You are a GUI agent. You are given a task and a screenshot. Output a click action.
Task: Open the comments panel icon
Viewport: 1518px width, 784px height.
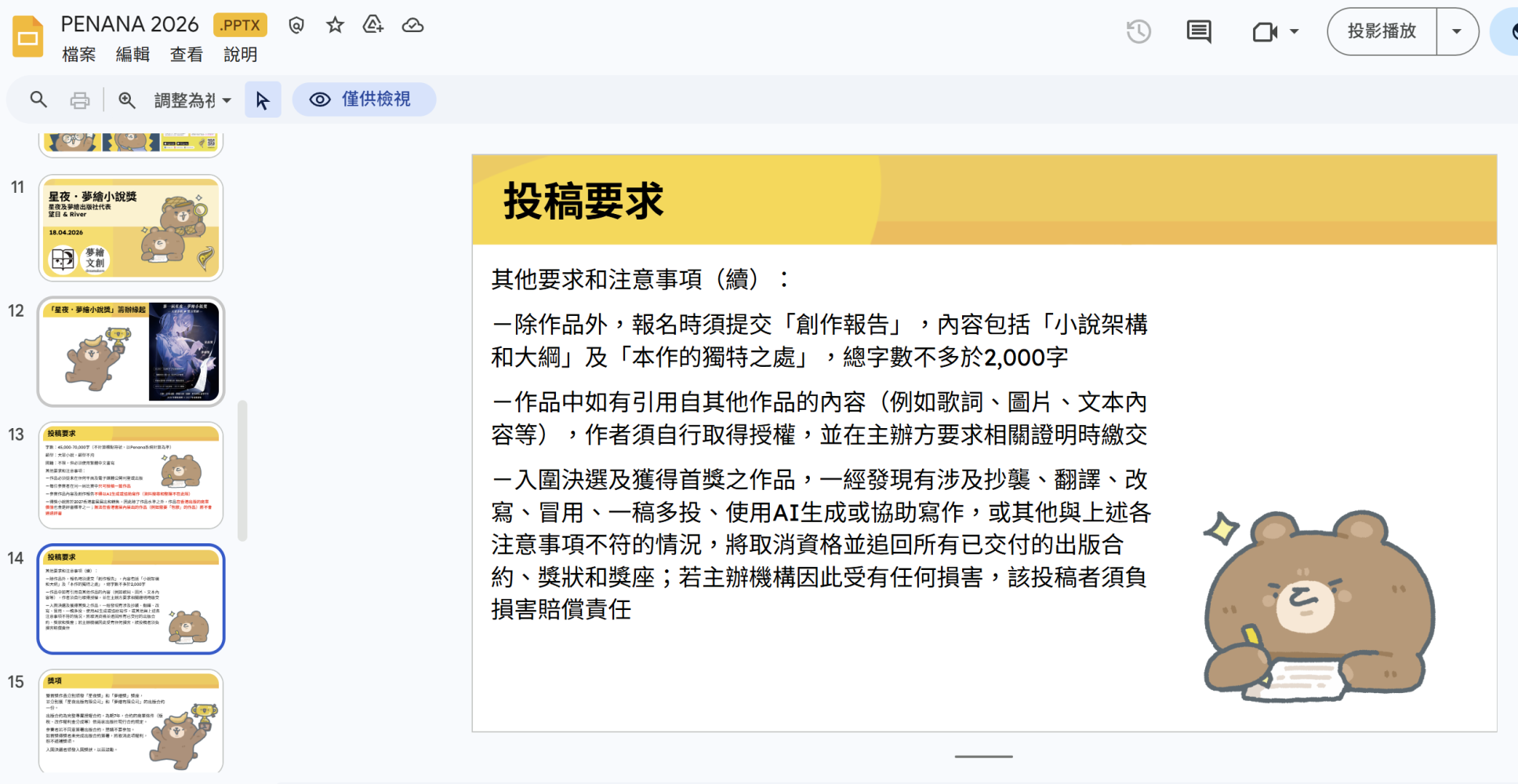pos(1199,31)
